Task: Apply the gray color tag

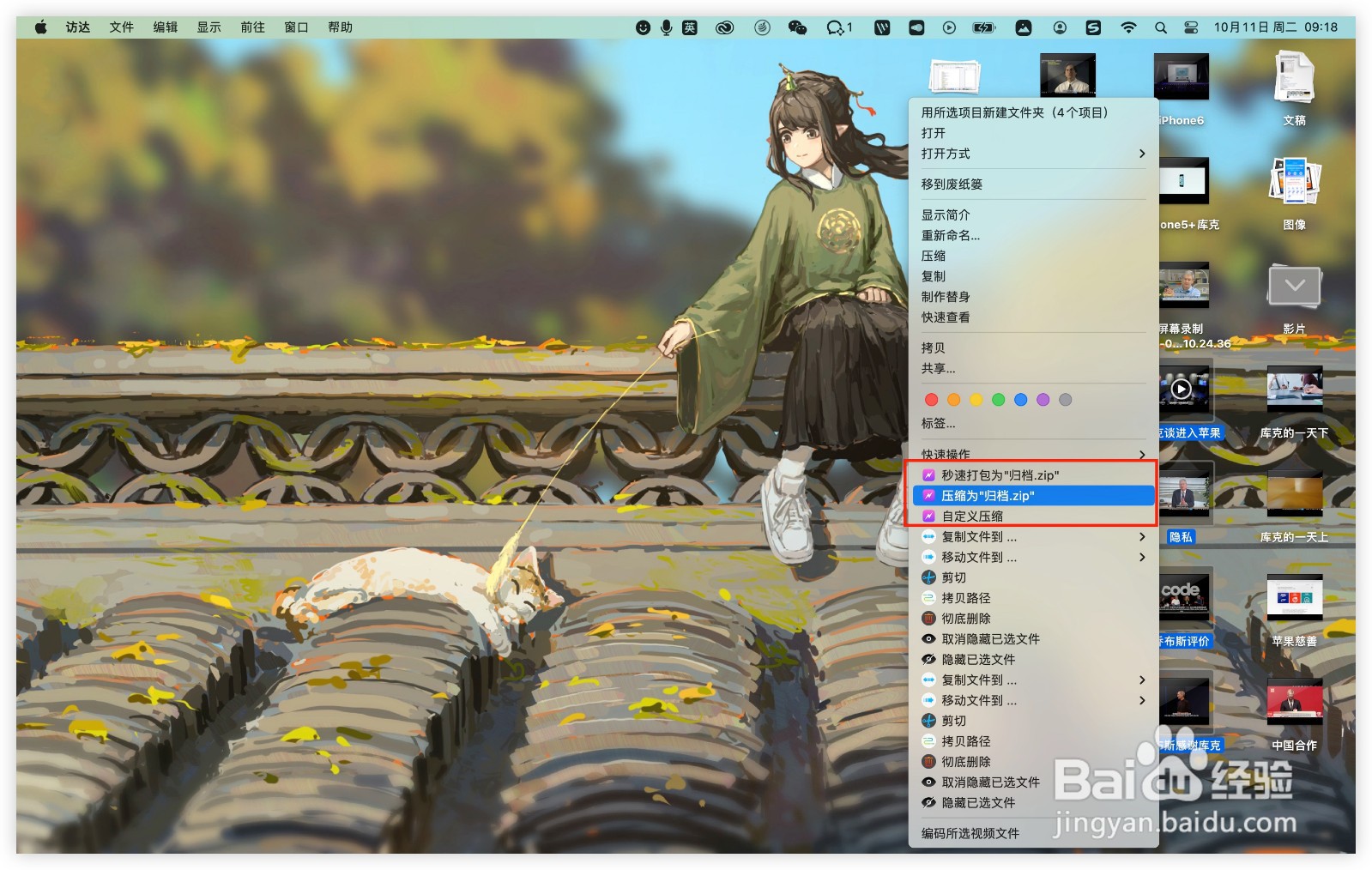Action: tap(1065, 400)
